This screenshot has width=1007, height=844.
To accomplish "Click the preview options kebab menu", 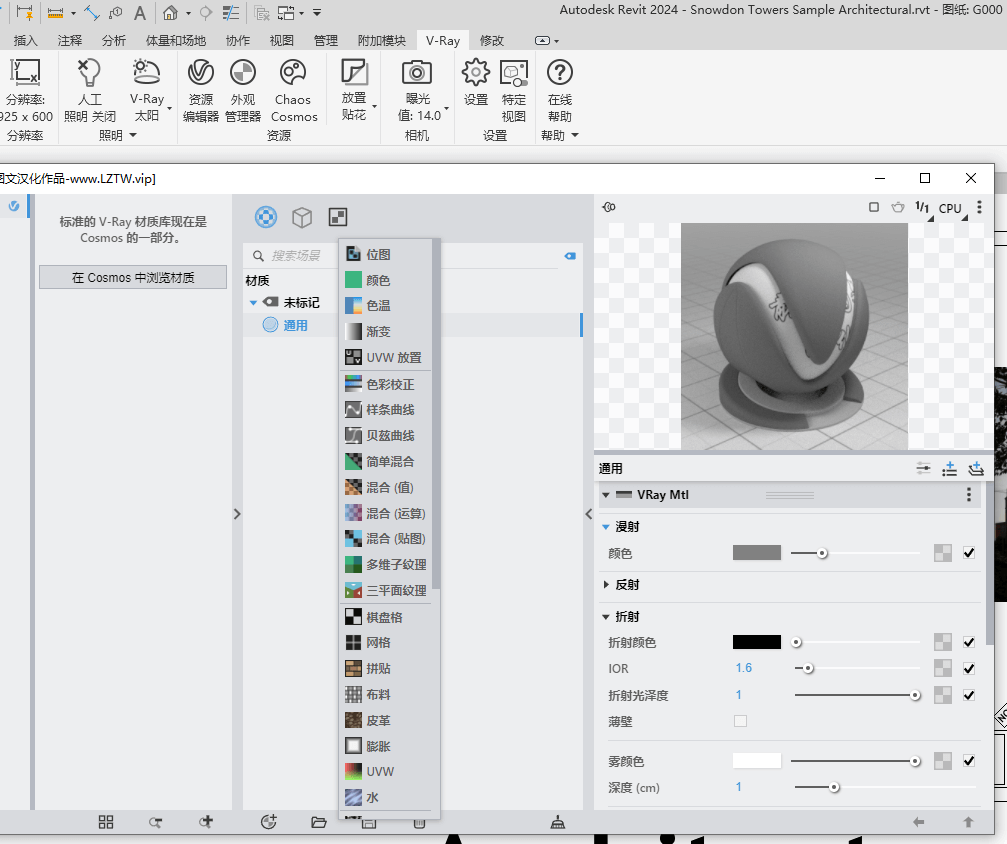I will coord(979,207).
